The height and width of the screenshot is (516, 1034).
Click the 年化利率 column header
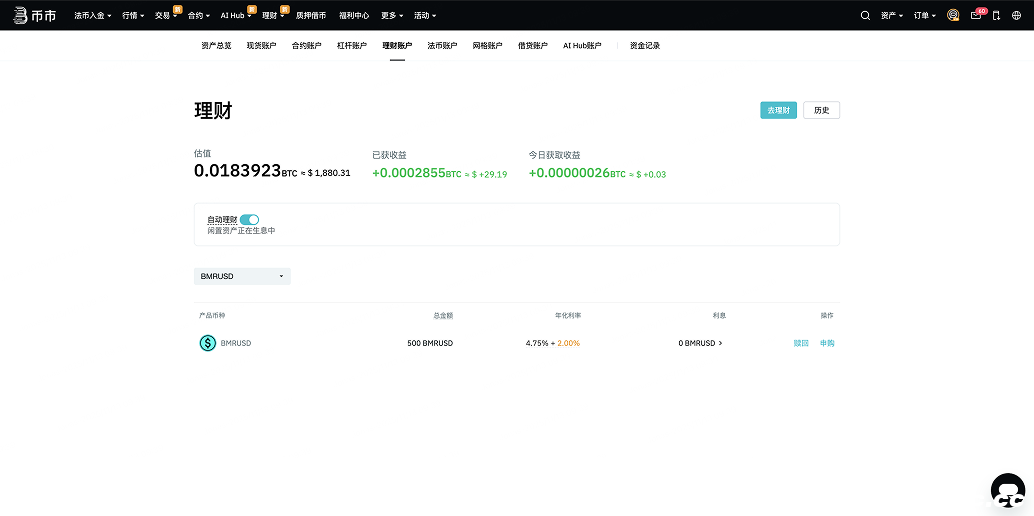pyautogui.click(x=568, y=315)
